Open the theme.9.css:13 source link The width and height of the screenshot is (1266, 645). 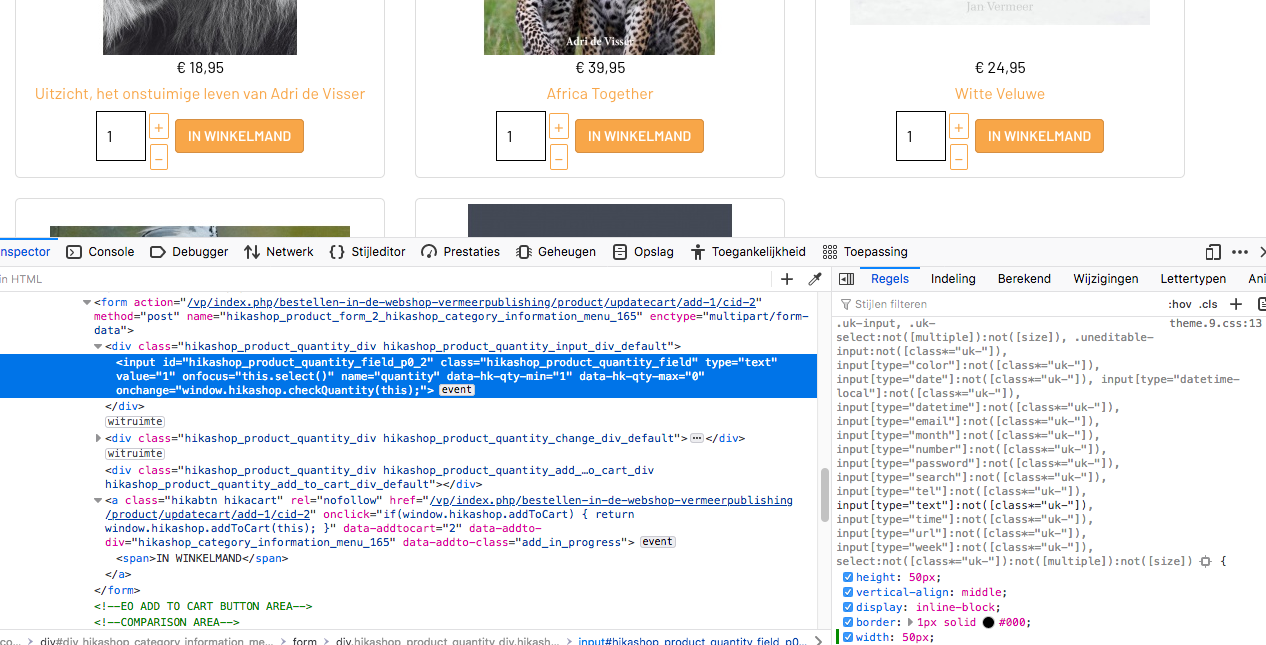[x=1216, y=323]
